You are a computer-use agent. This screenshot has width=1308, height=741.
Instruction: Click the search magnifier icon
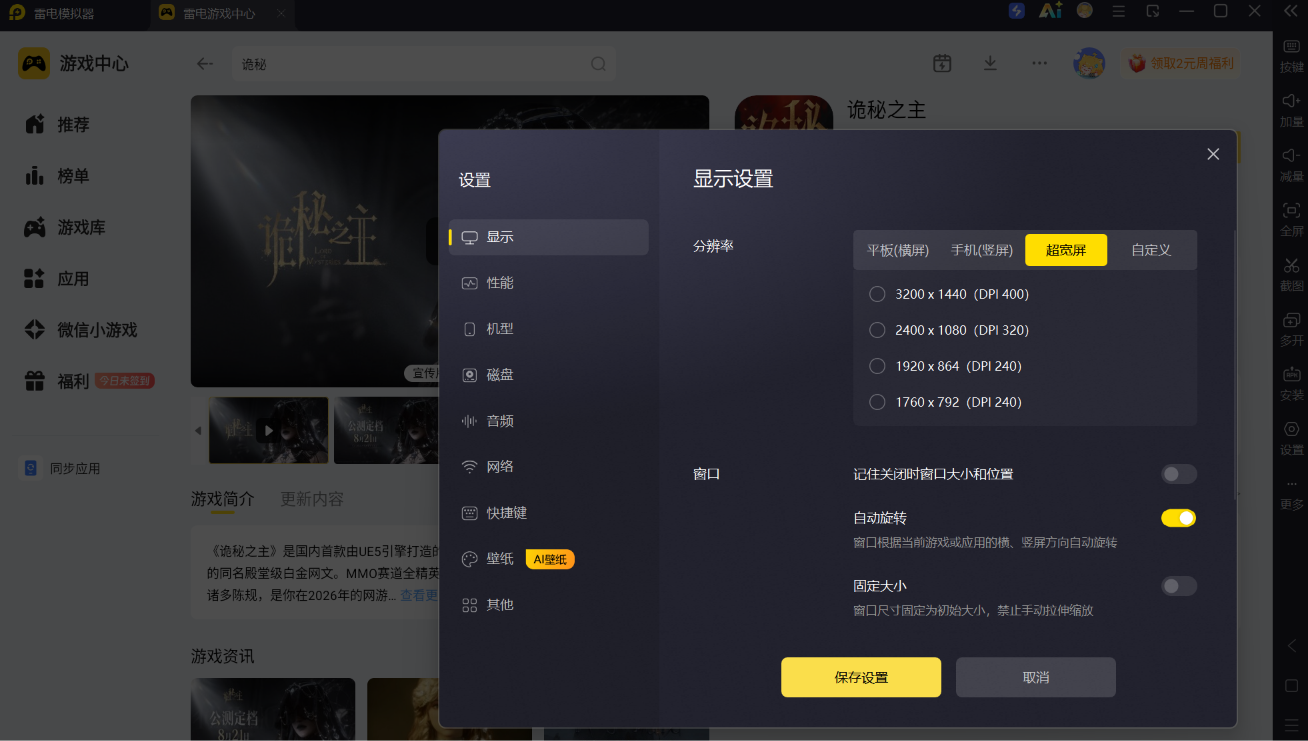tap(598, 64)
